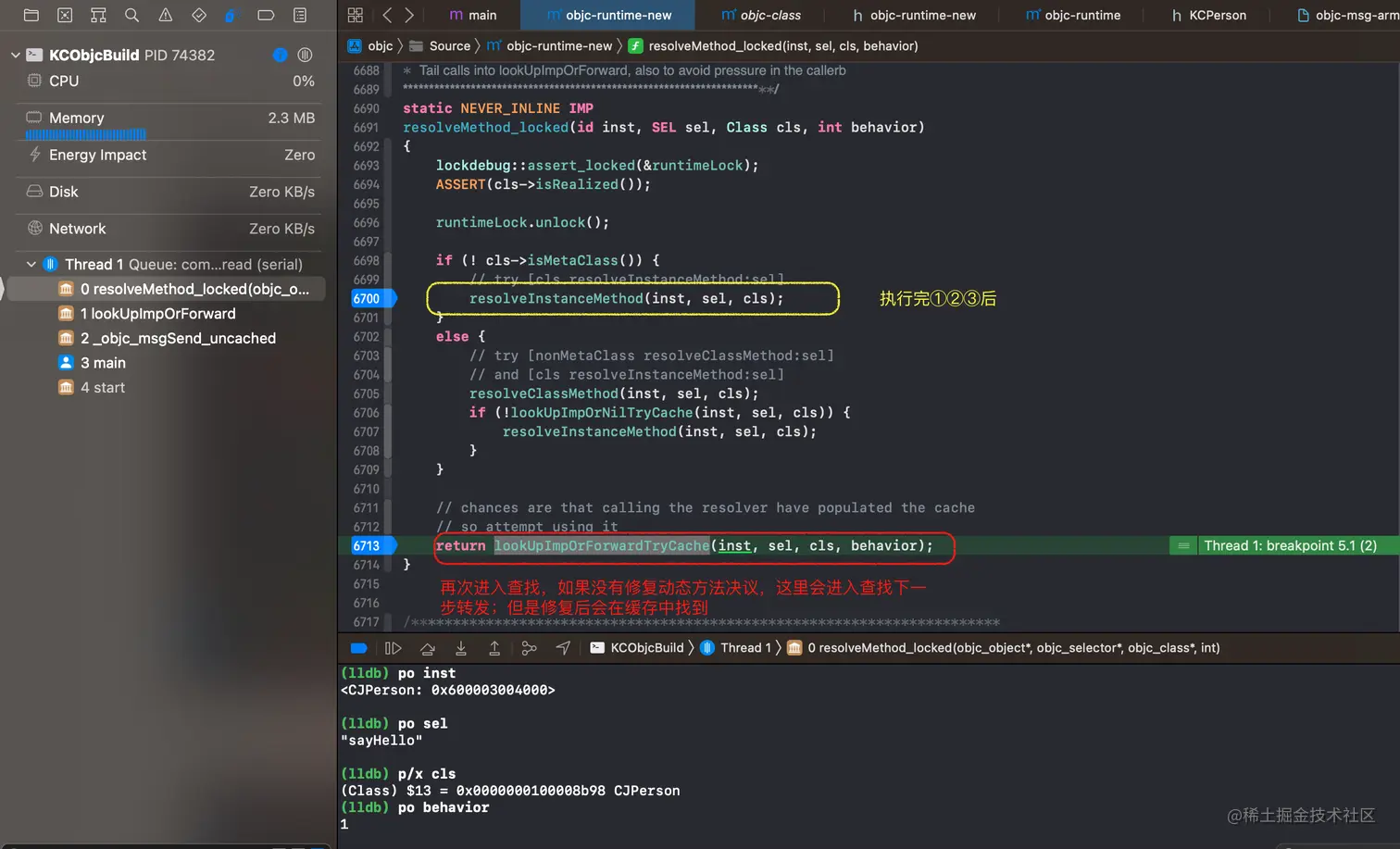Collapse the KCObjcBuild process tree
1400x849 pixels.
coord(15,55)
